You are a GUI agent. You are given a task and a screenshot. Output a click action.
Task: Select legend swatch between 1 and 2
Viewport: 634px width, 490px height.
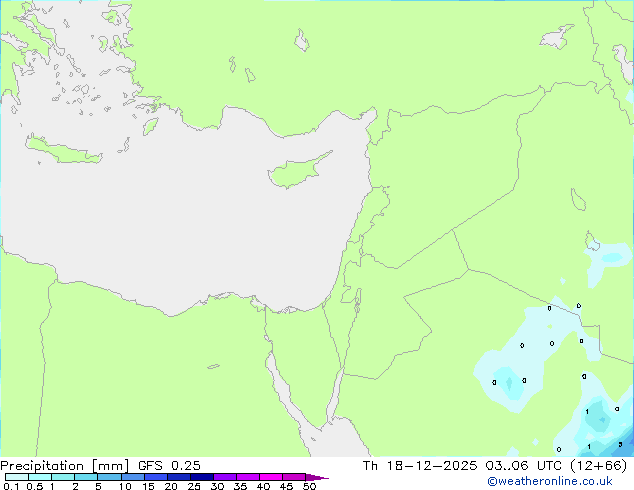(x=63, y=477)
